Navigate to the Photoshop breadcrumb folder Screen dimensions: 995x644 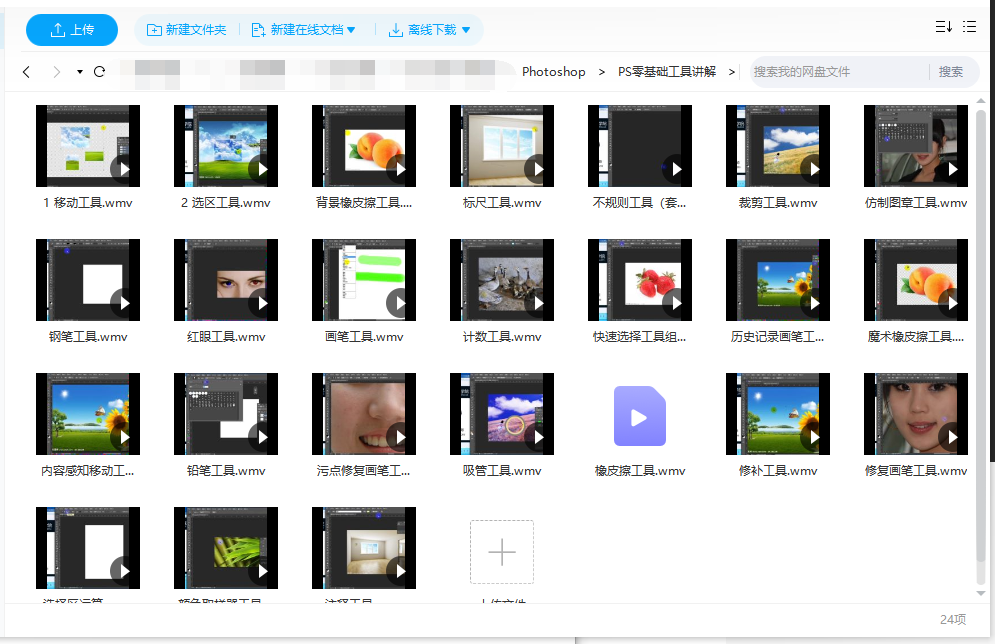click(553, 72)
